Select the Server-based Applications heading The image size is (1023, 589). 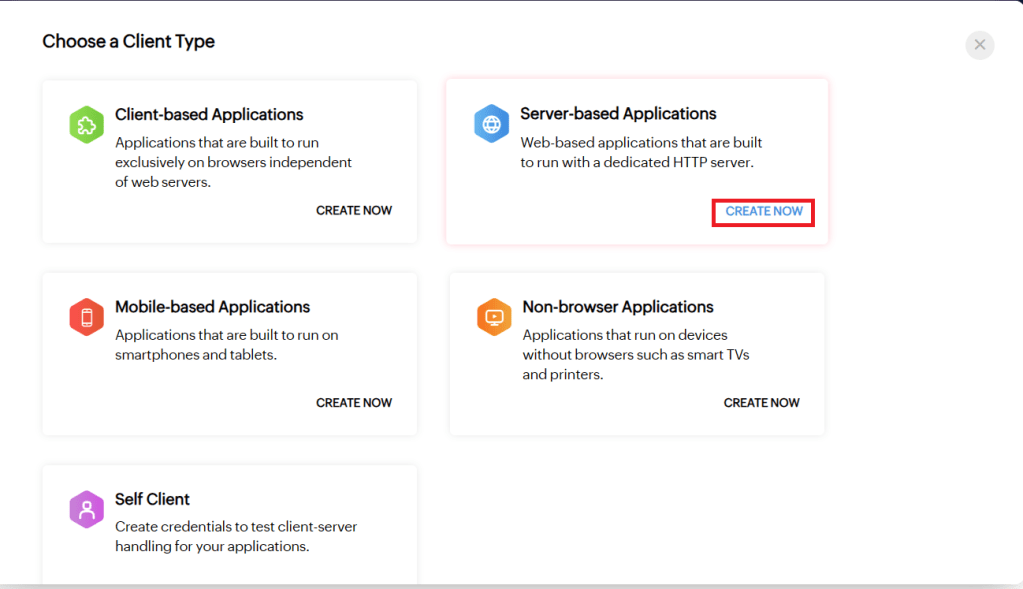[x=618, y=114]
